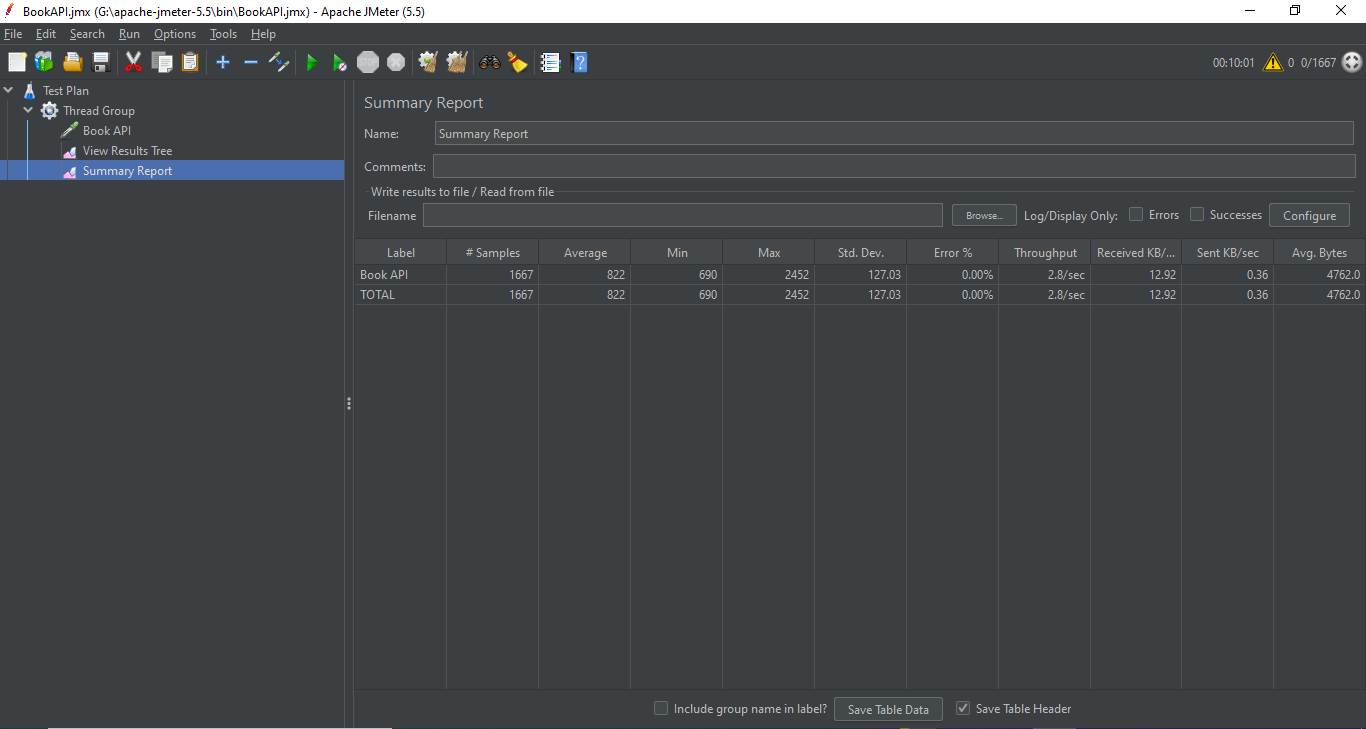Save the test plan via disk icon
This screenshot has height=729, width=1366.
pyautogui.click(x=101, y=62)
